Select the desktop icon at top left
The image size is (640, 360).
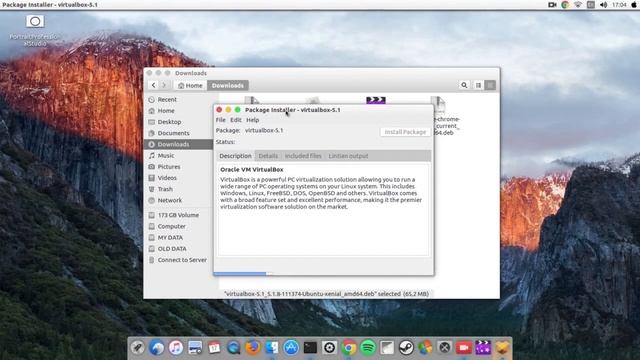click(35, 30)
